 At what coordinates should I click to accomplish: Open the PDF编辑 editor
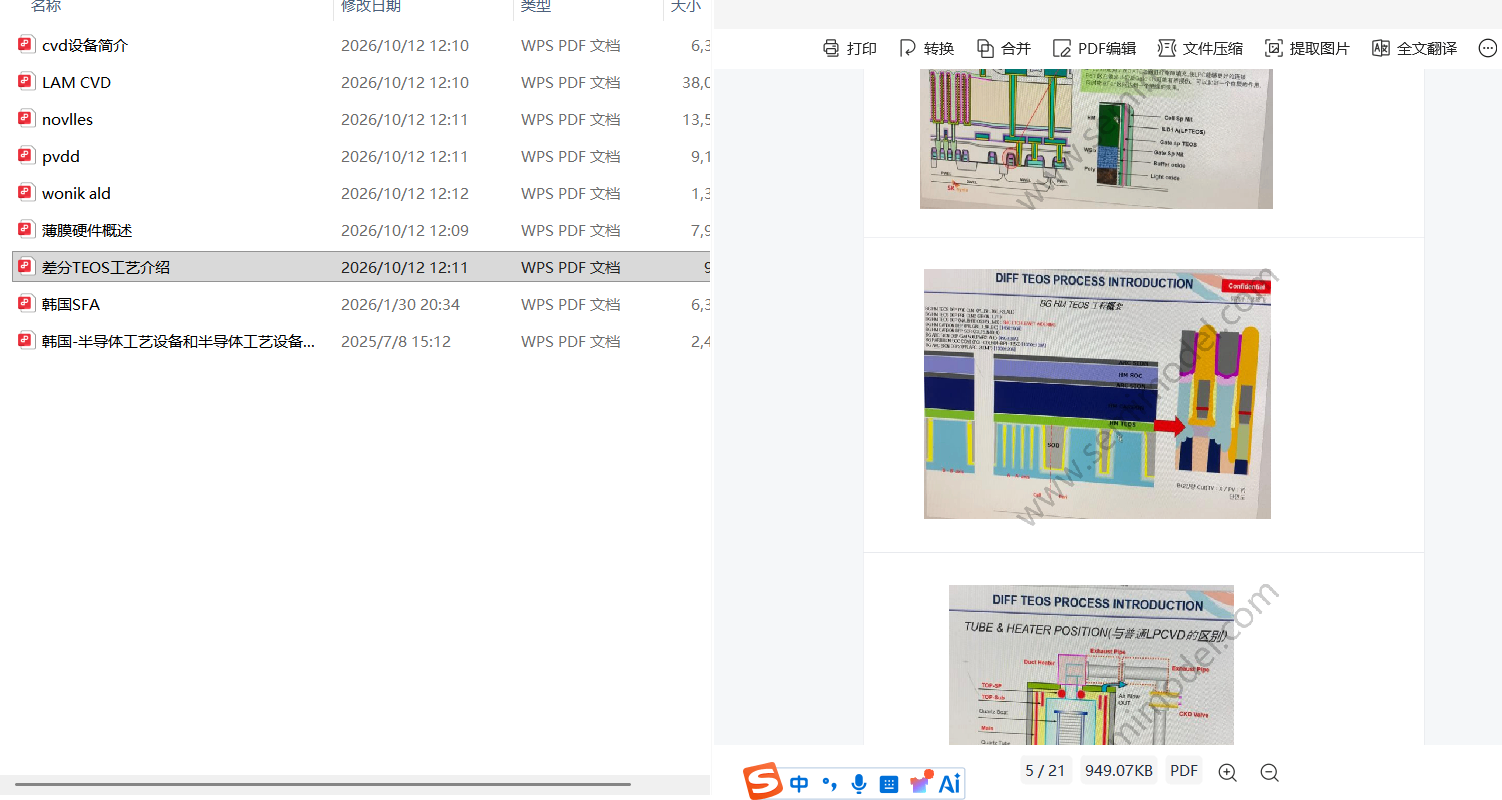[1093, 48]
